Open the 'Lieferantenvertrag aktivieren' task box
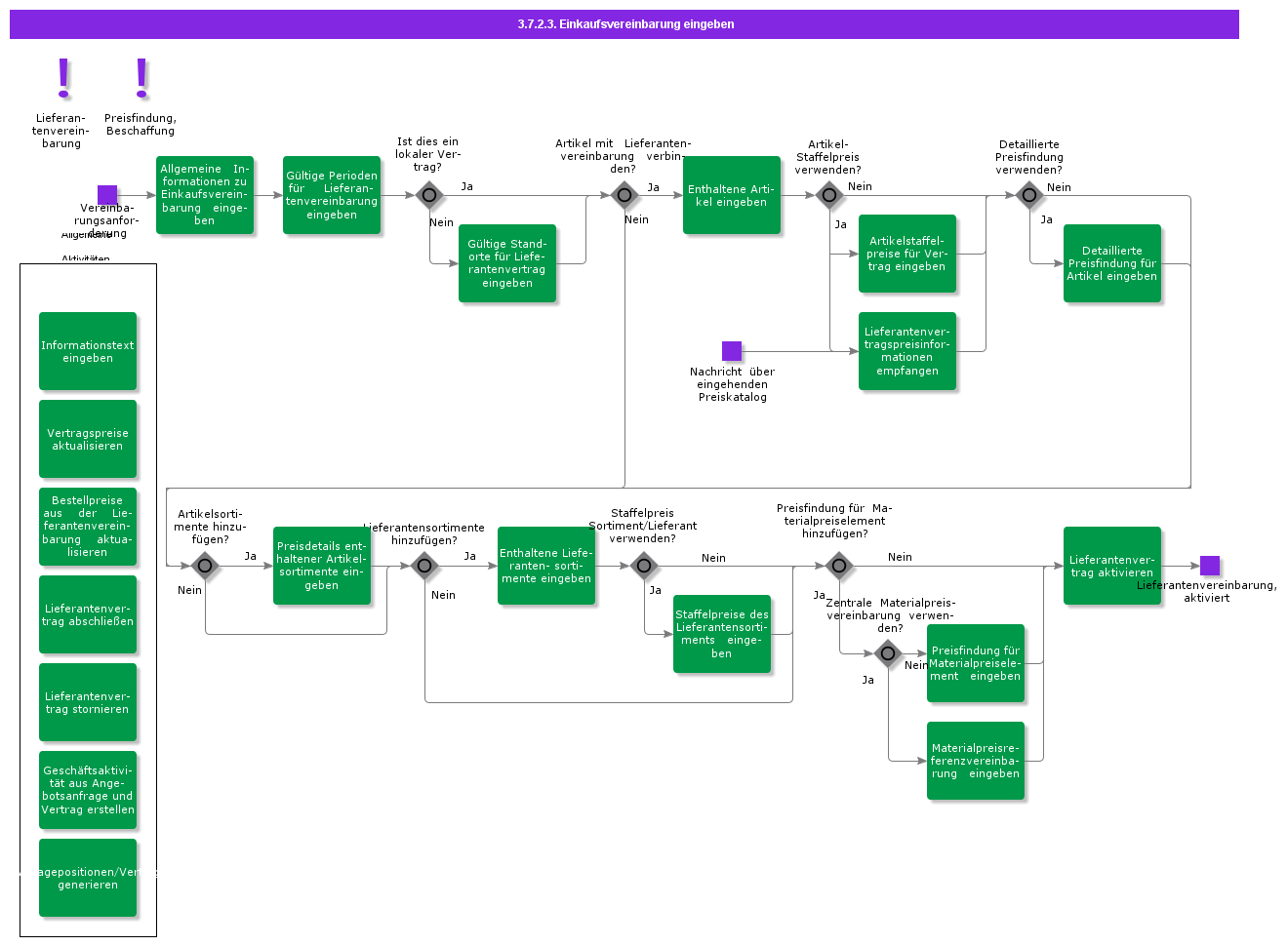1288x946 pixels. [1111, 566]
